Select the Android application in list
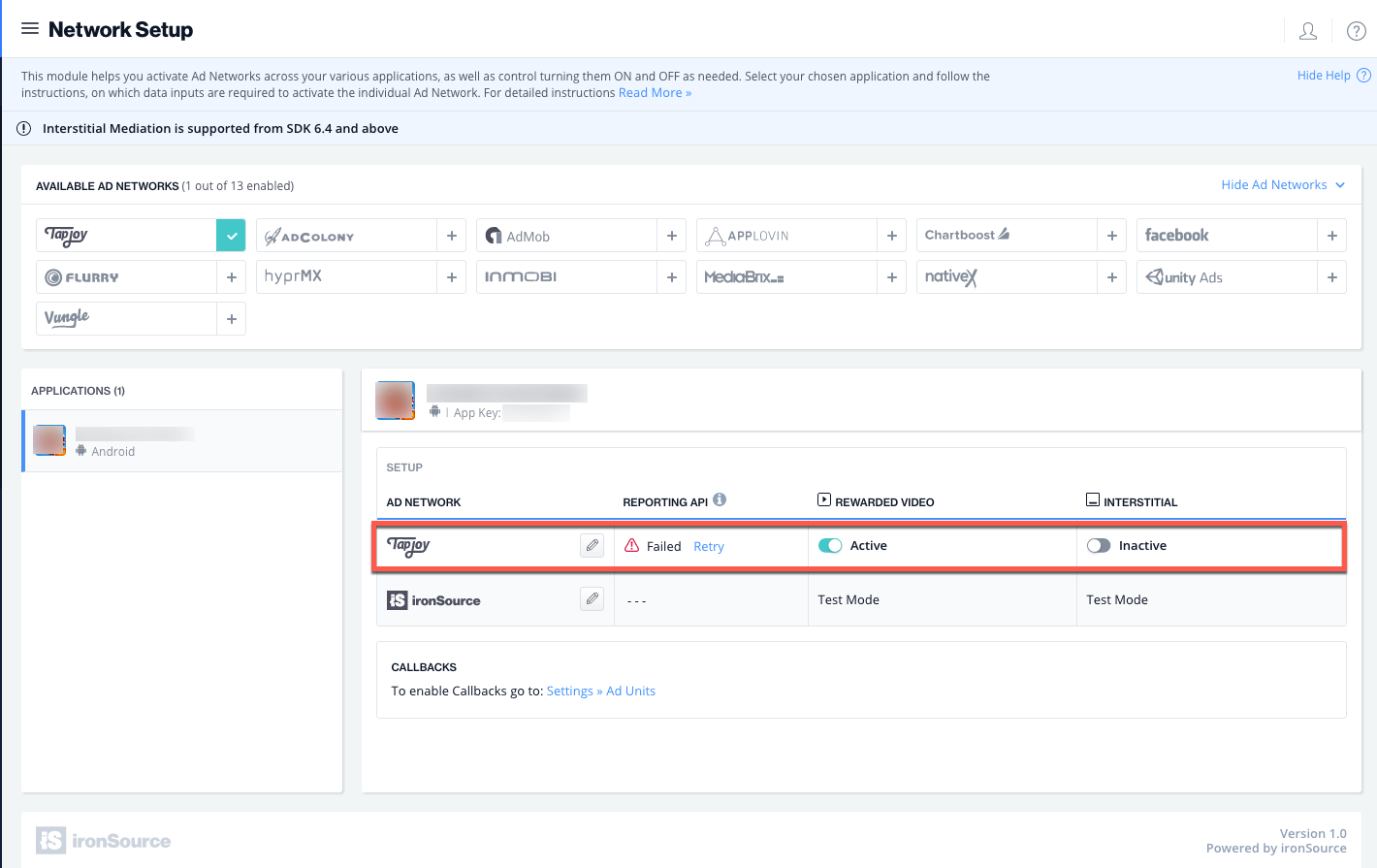The height and width of the screenshot is (868, 1377). click(182, 441)
